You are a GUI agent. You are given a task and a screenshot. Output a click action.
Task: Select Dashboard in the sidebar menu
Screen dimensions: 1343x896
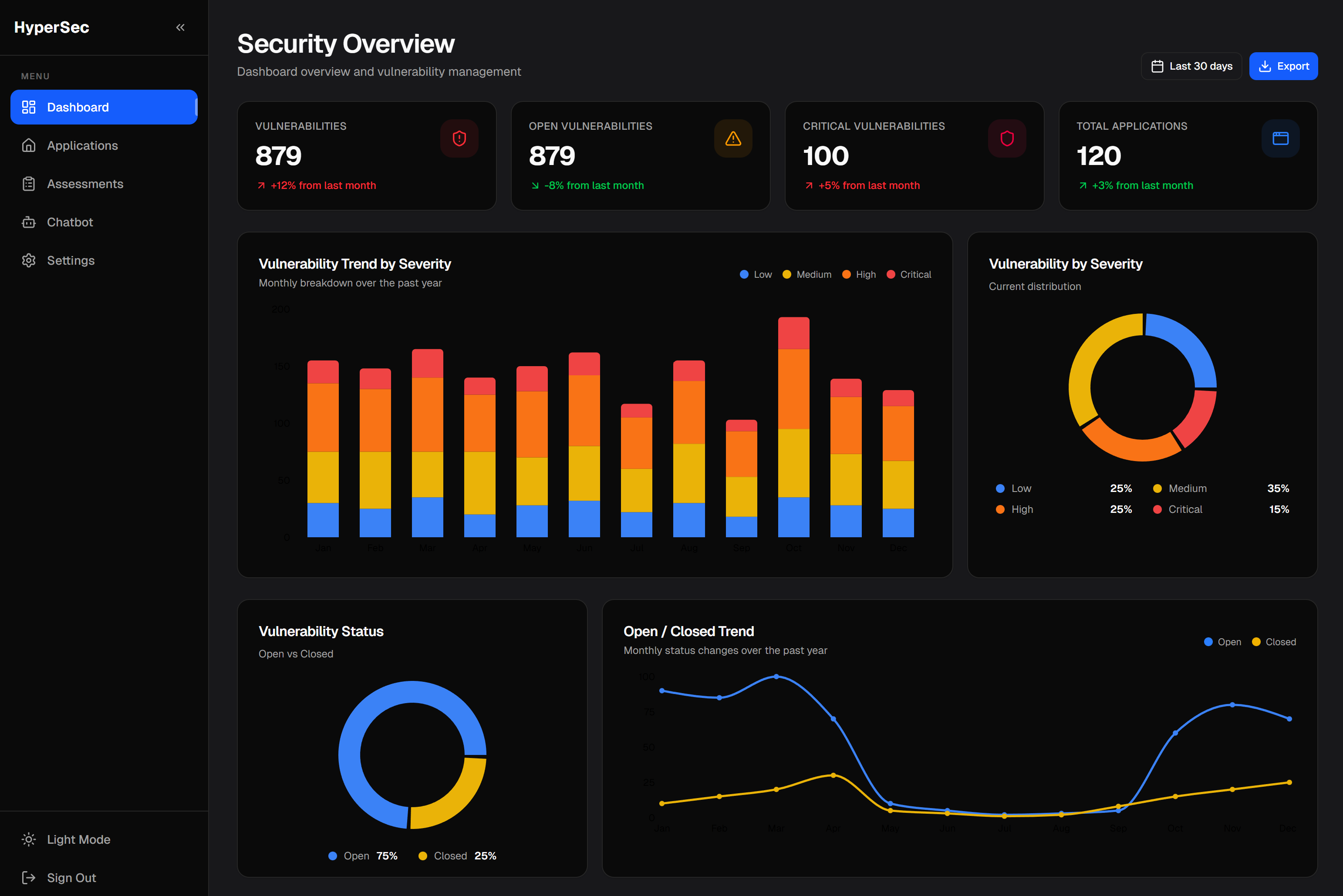(x=78, y=107)
